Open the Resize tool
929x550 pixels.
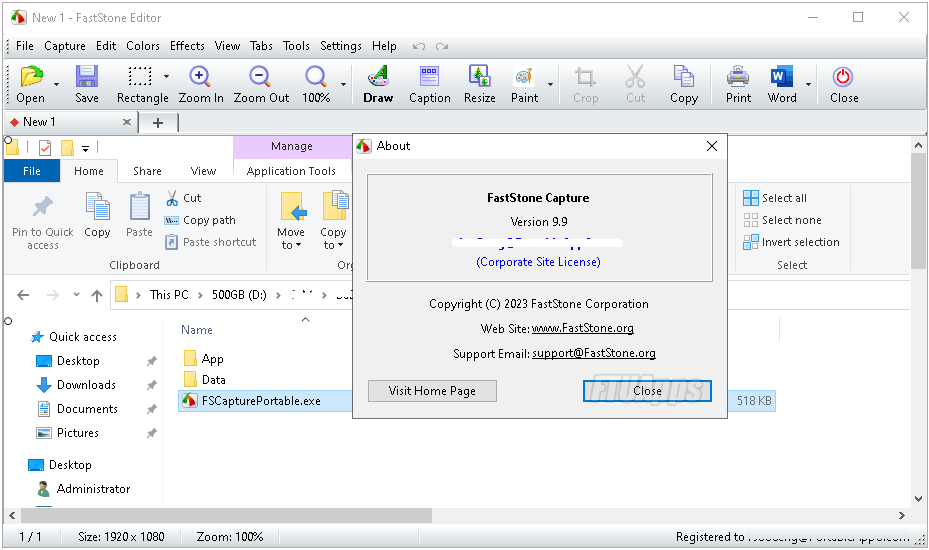click(479, 77)
